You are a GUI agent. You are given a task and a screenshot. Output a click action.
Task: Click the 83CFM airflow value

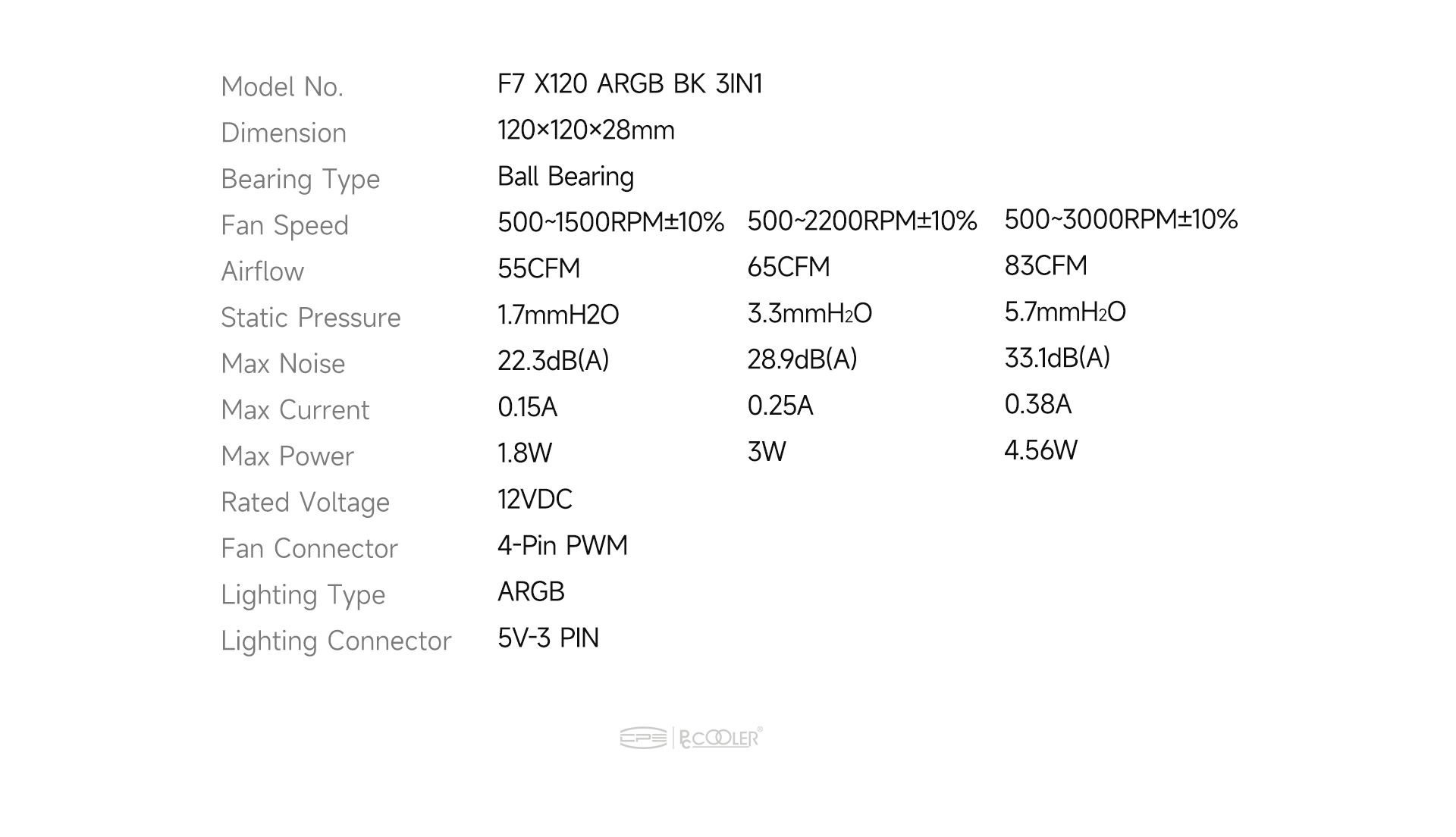tap(1046, 265)
